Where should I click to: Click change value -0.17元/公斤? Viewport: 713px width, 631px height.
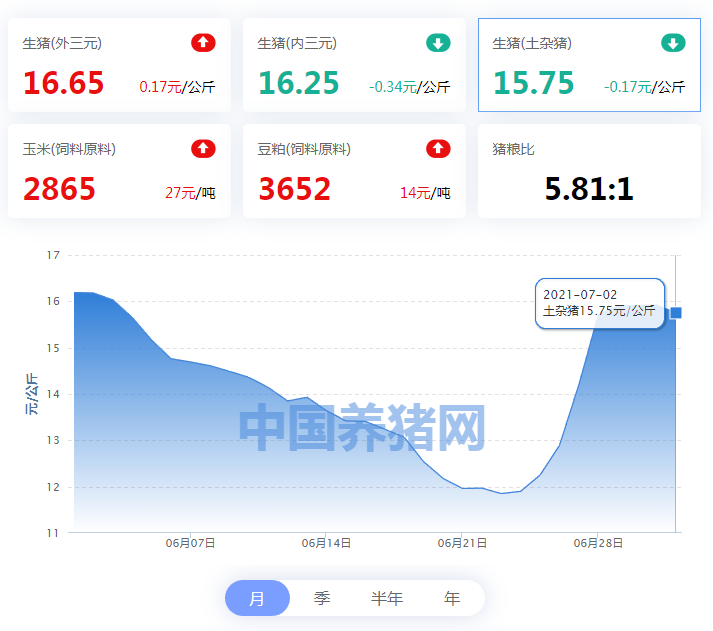pos(645,87)
